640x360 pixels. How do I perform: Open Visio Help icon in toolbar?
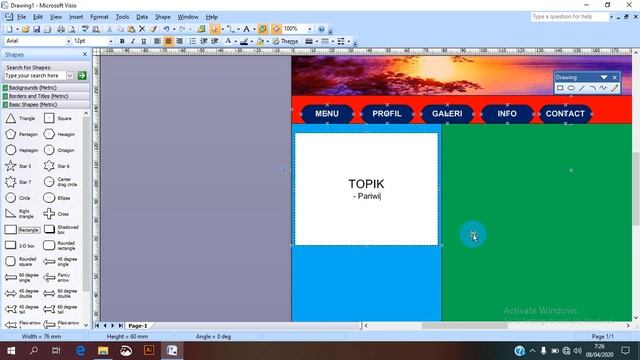[x=321, y=29]
